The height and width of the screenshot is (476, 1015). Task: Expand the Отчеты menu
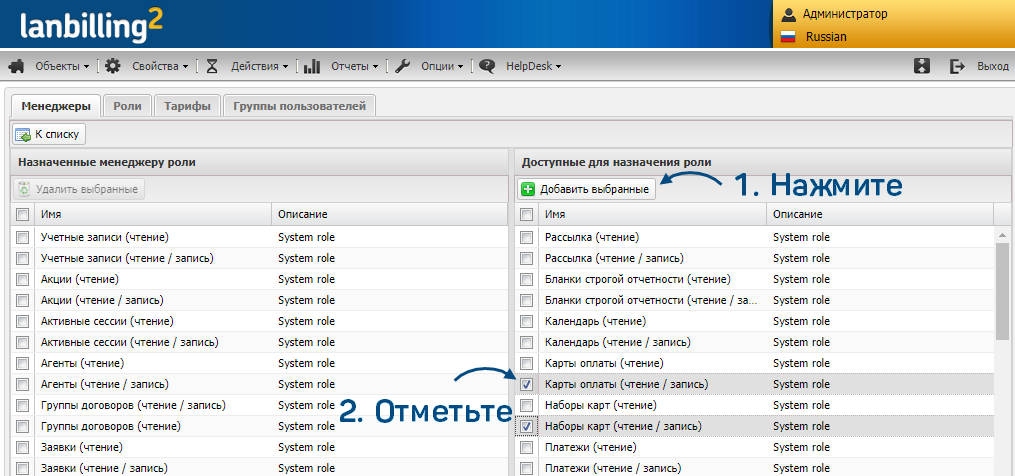coord(355,66)
